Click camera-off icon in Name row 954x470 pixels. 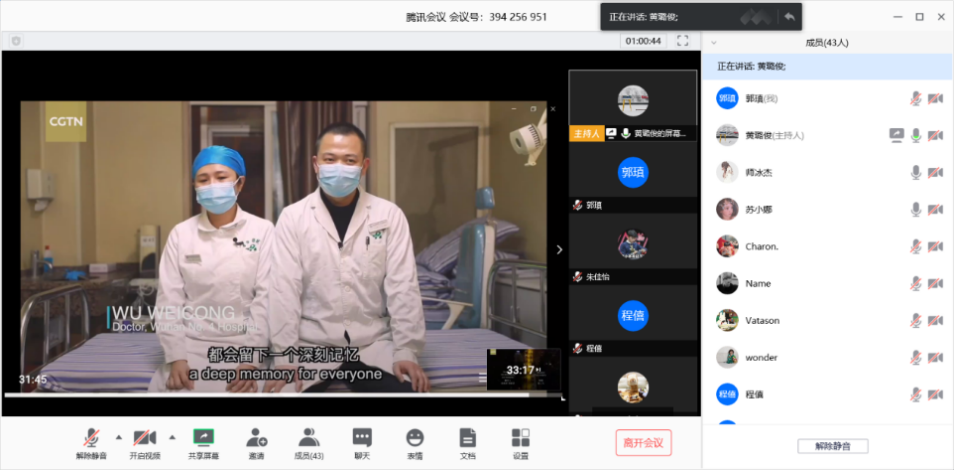(935, 284)
